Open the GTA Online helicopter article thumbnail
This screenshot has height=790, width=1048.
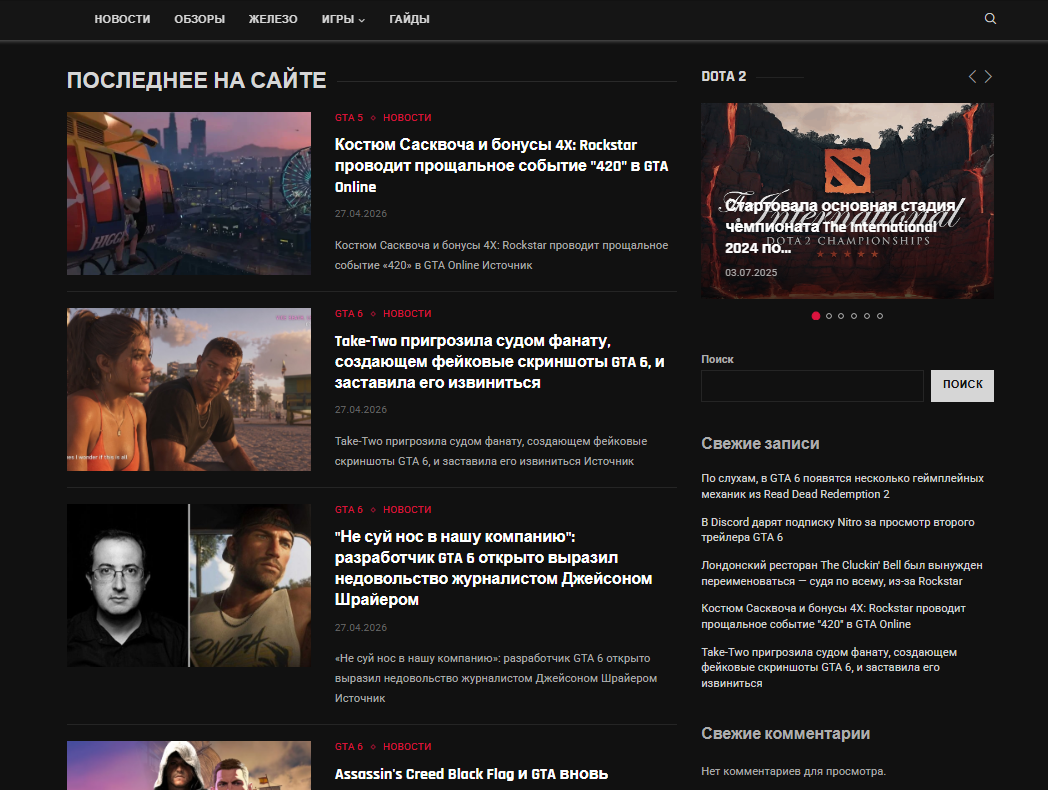(188, 193)
